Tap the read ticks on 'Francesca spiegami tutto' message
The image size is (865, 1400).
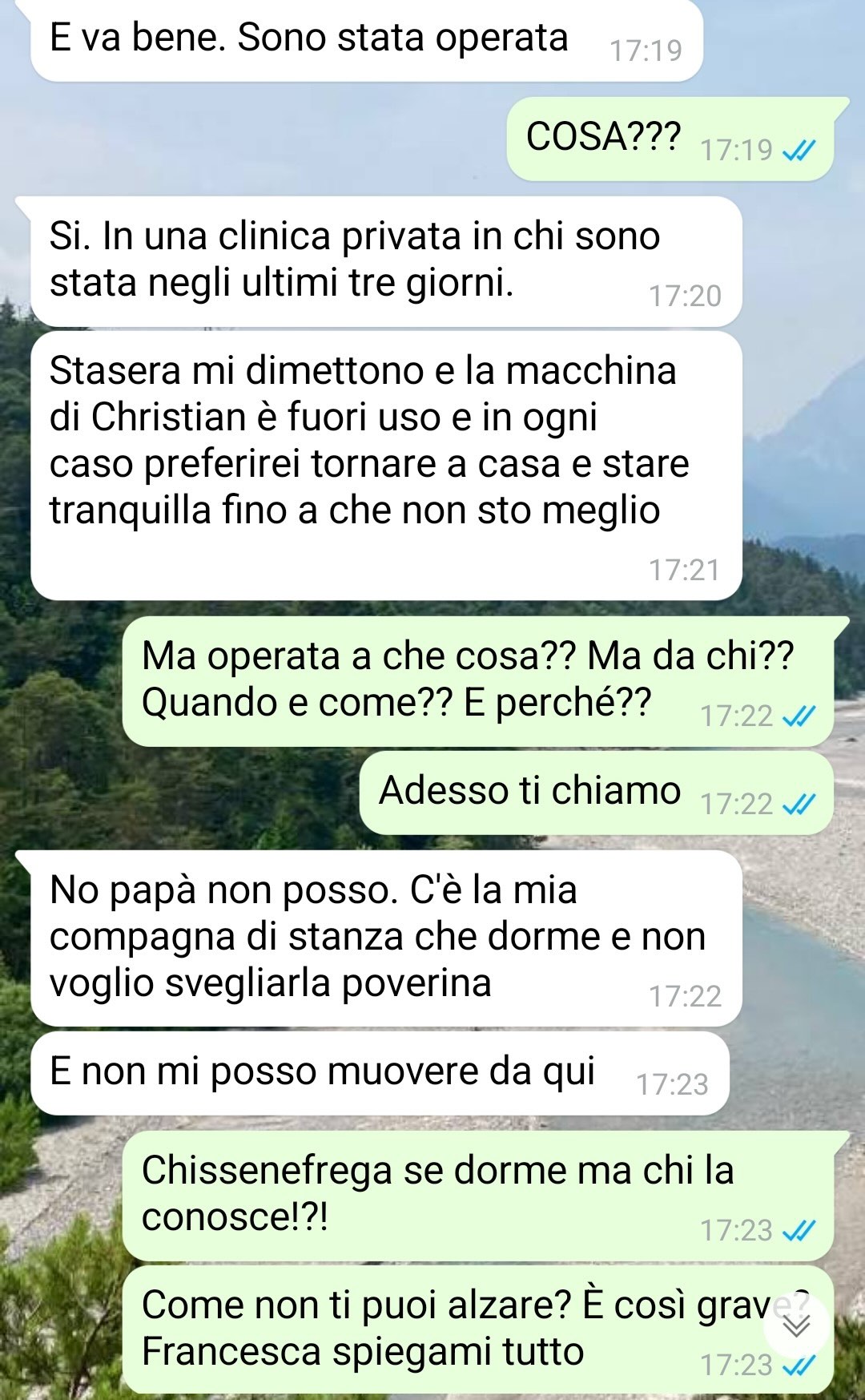[x=799, y=1365]
